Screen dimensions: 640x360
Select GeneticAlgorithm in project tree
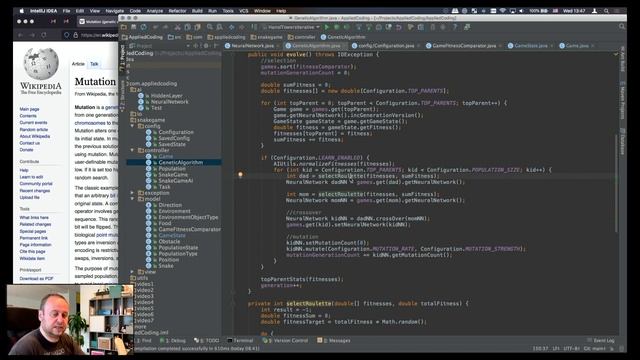[x=180, y=162]
